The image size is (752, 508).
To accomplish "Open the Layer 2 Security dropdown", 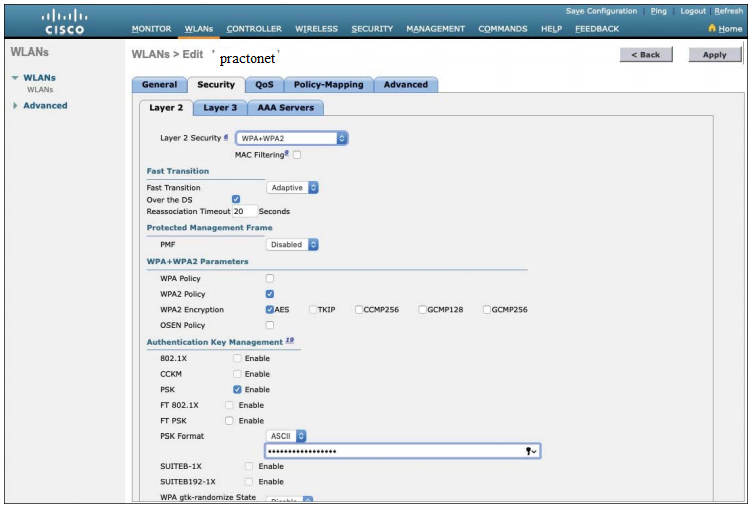I will (x=292, y=138).
